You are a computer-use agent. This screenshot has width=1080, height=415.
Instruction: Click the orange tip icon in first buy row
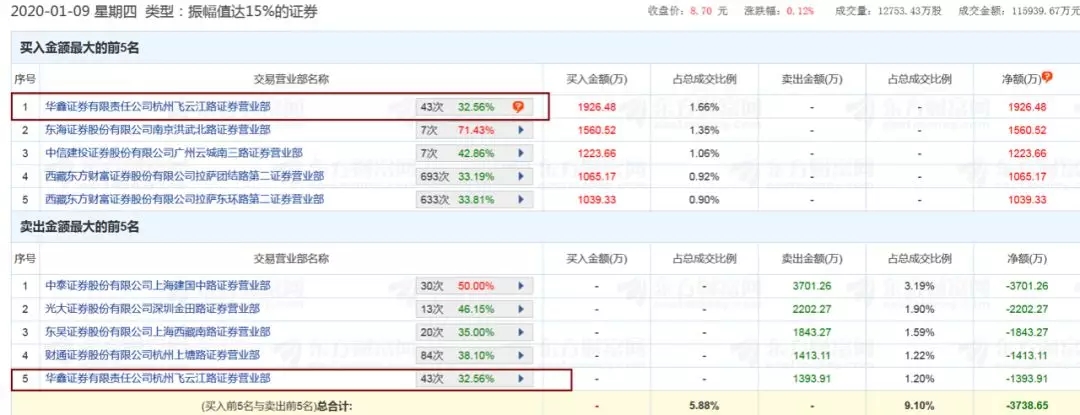click(518, 107)
